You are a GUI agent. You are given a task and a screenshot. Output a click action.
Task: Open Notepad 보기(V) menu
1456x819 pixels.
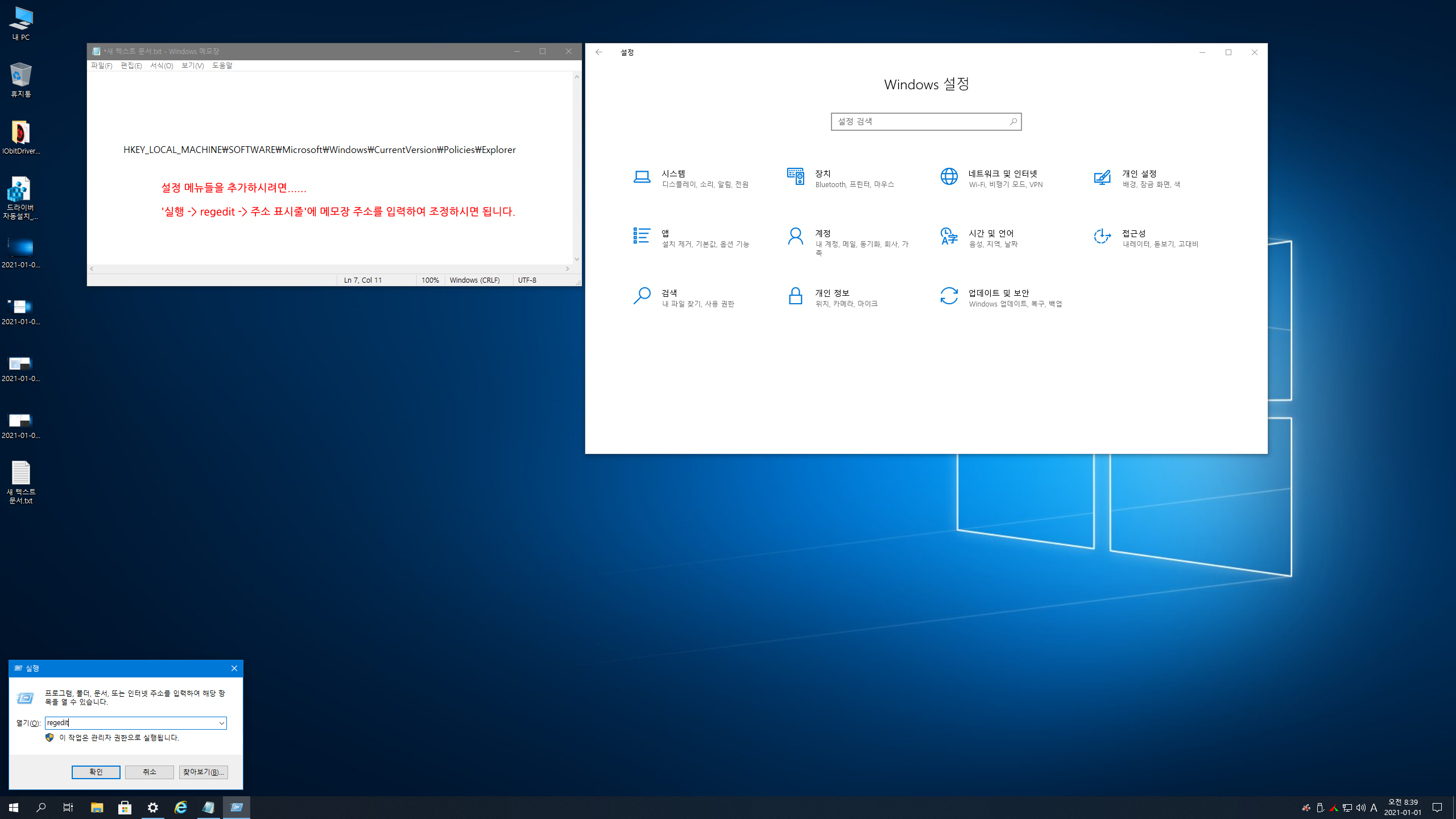click(x=192, y=66)
